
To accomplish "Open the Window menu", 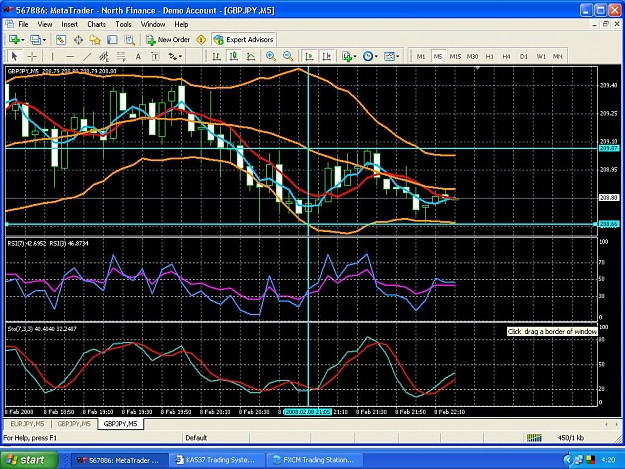I will [153, 24].
